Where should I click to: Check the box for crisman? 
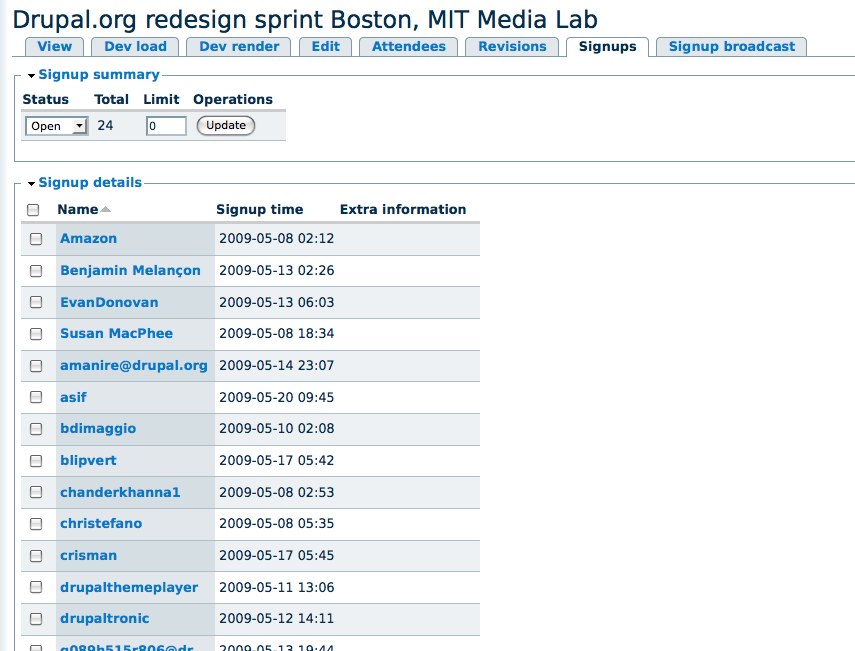coord(36,556)
